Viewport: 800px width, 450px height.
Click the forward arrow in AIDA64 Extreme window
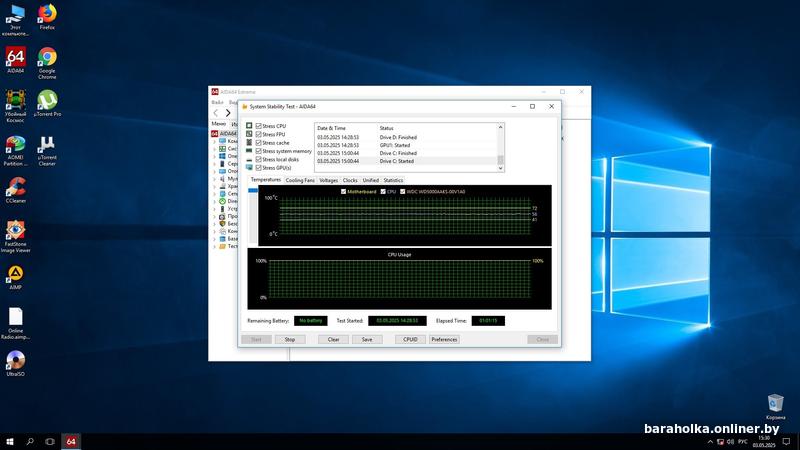click(x=228, y=113)
